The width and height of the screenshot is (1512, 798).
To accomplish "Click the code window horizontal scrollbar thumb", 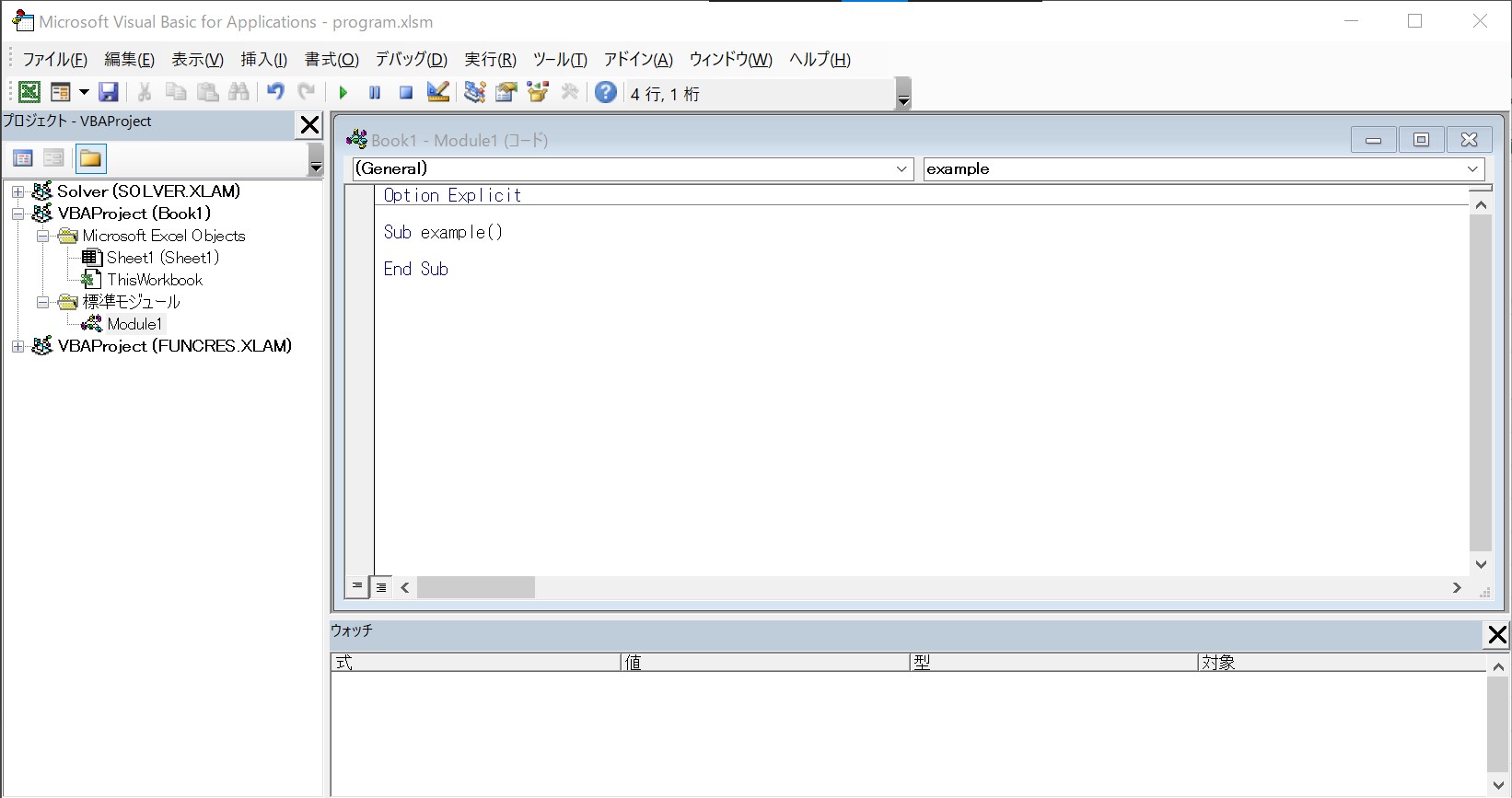I will 476,587.
